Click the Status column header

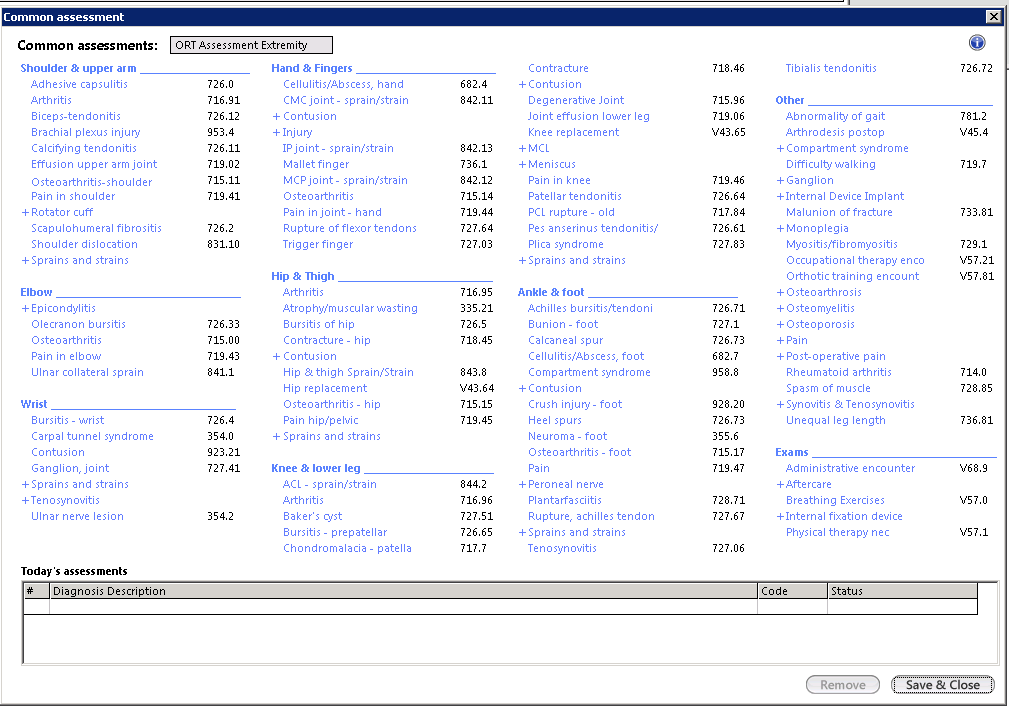pyautogui.click(x=902, y=591)
